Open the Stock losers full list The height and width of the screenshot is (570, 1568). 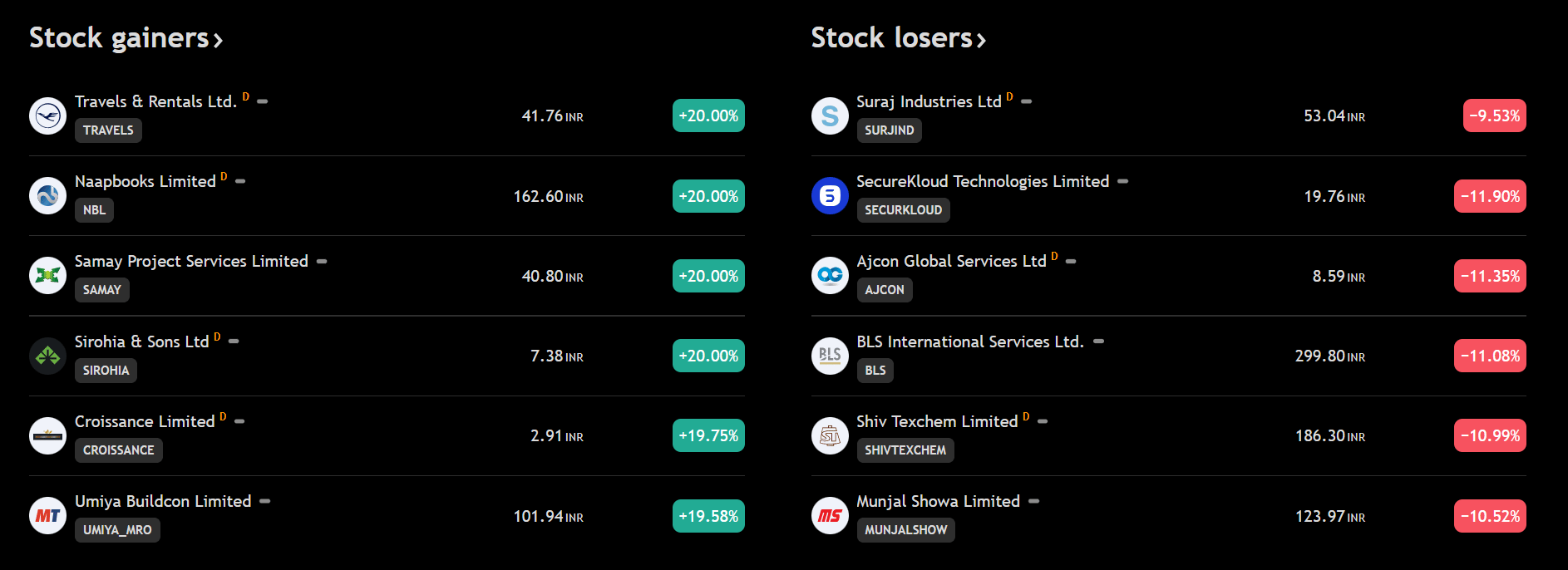pyautogui.click(x=898, y=38)
